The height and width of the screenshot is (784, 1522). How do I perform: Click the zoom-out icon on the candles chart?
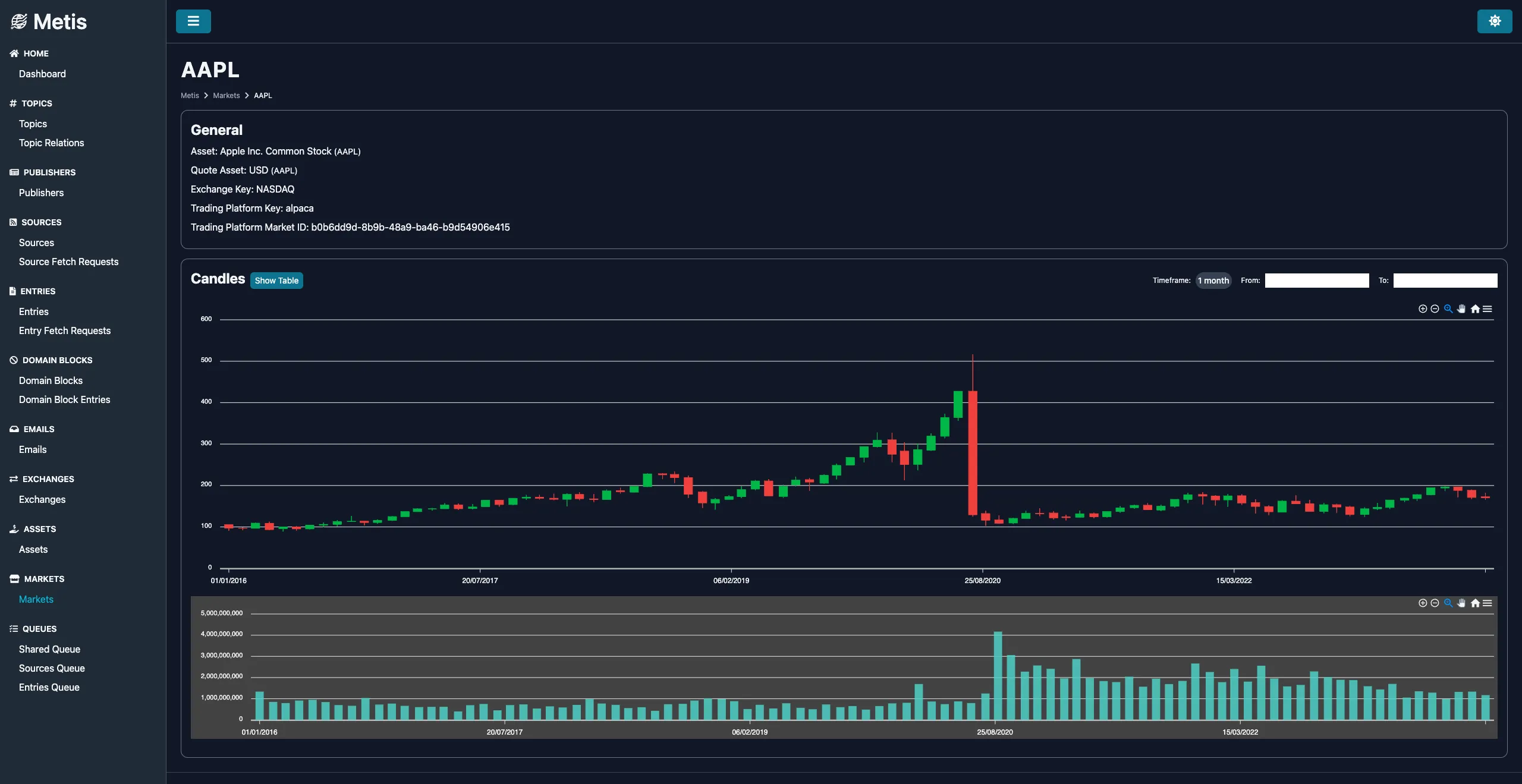click(x=1435, y=309)
